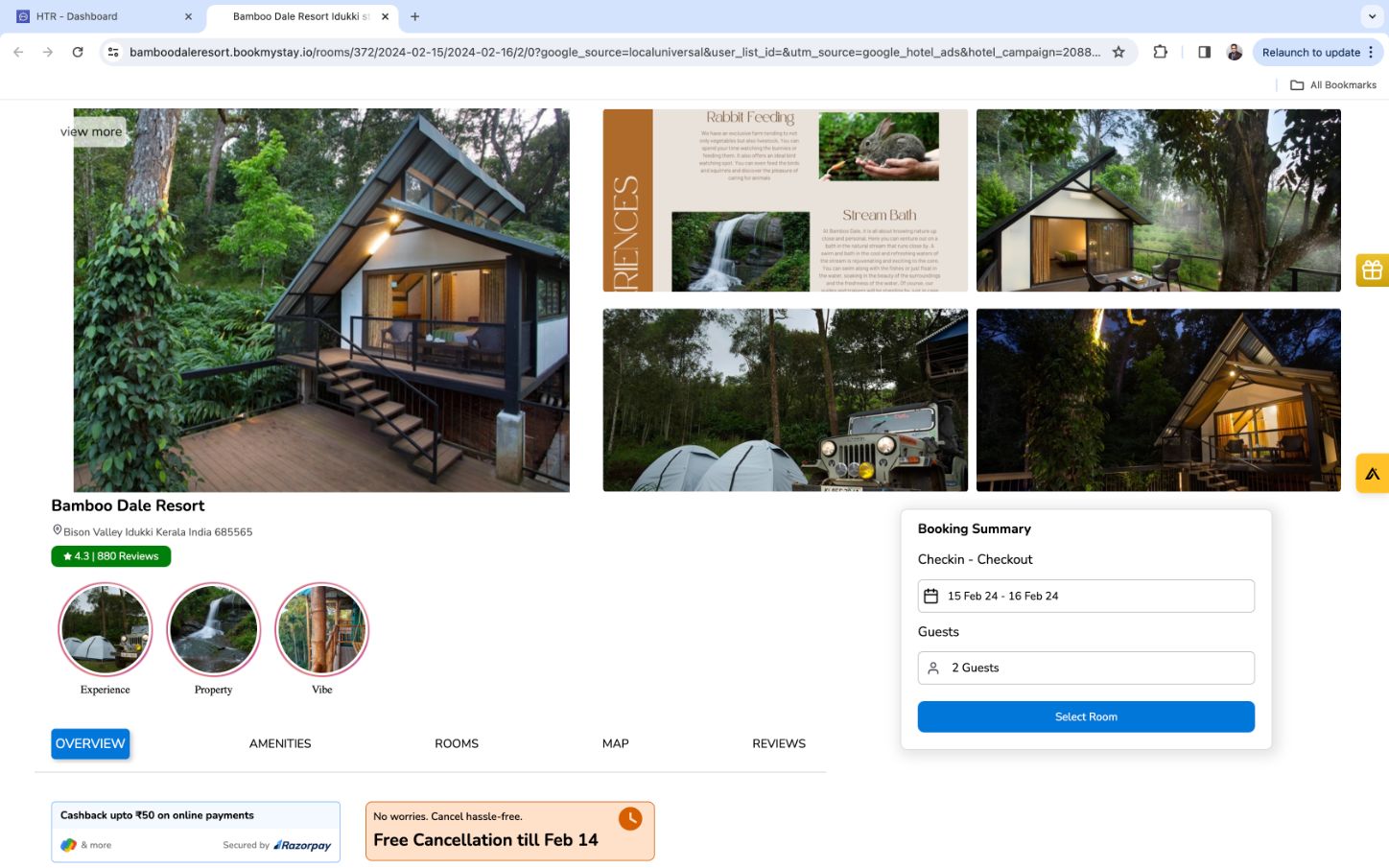The image size is (1389, 868).
Task: Select the Bamboo Dale Resort browser tab
Action: pyautogui.click(x=302, y=16)
